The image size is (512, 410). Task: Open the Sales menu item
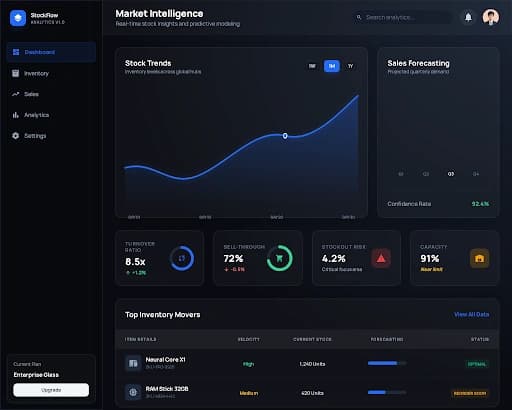tap(51, 94)
